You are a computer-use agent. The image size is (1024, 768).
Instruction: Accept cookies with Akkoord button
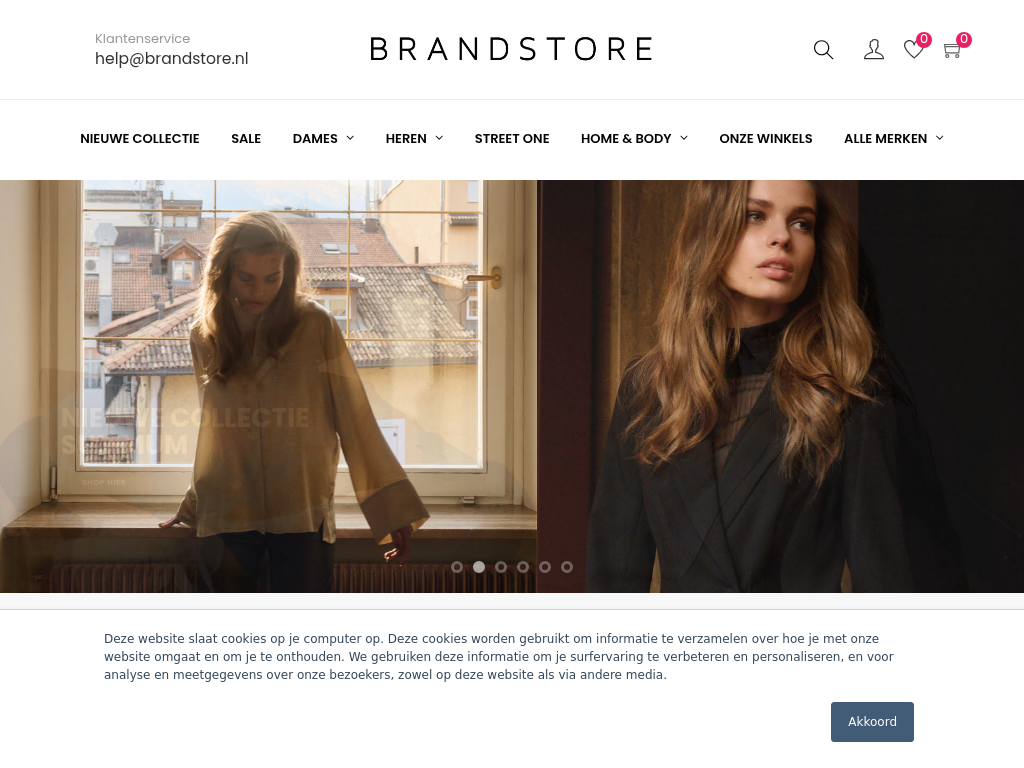(x=872, y=722)
